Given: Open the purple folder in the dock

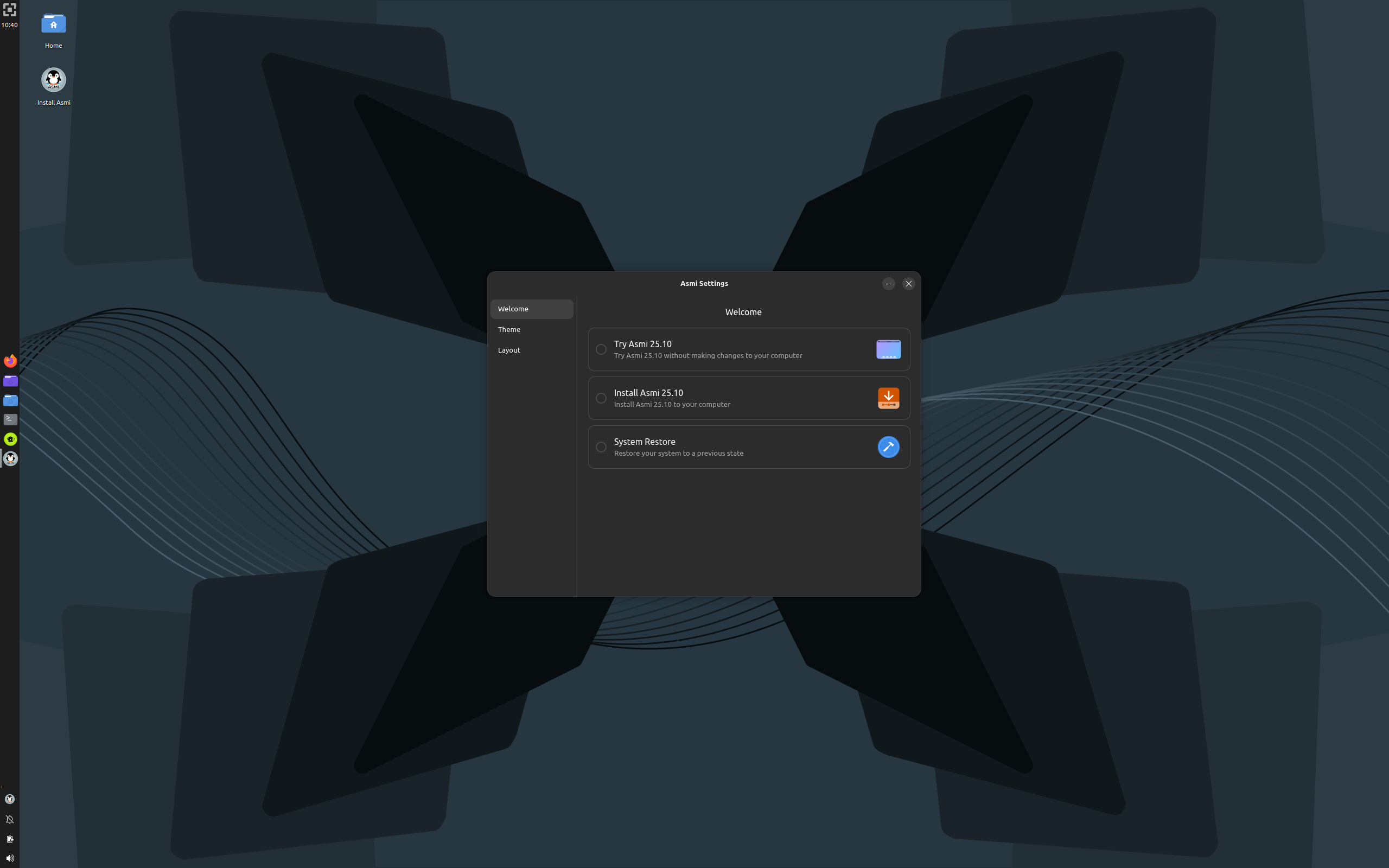Looking at the screenshot, I should [x=10, y=381].
